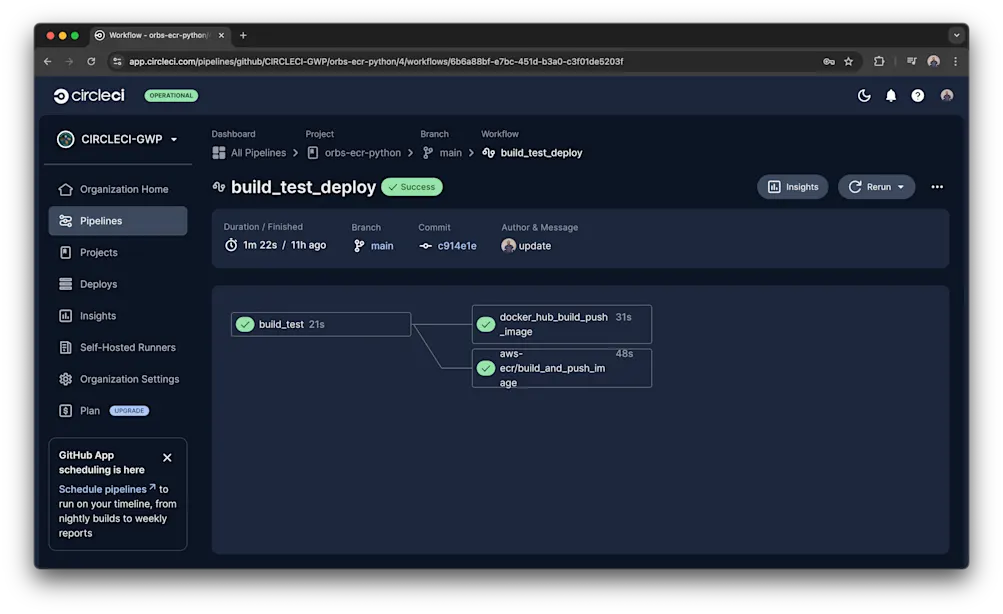Toggle success status on build_test job
Image resolution: width=1003 pixels, height=614 pixels.
244,324
